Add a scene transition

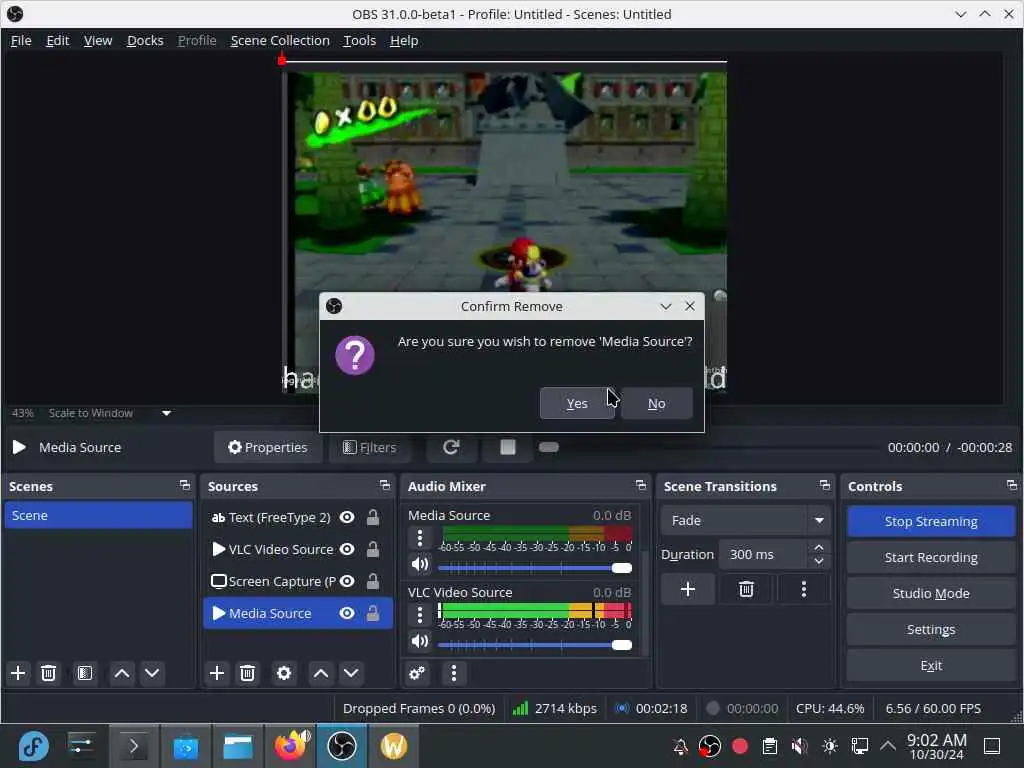click(x=688, y=590)
